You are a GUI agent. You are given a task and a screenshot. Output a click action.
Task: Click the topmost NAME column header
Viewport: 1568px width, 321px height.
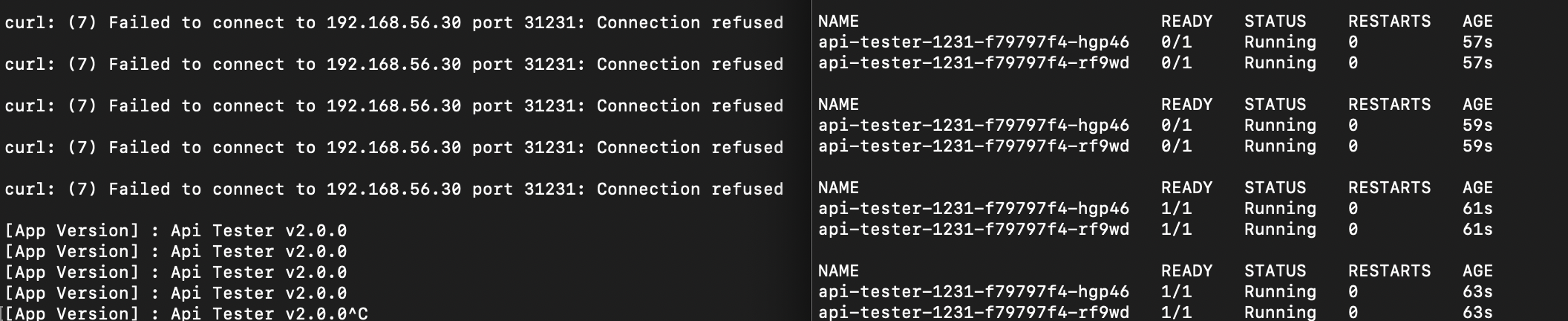pos(838,22)
